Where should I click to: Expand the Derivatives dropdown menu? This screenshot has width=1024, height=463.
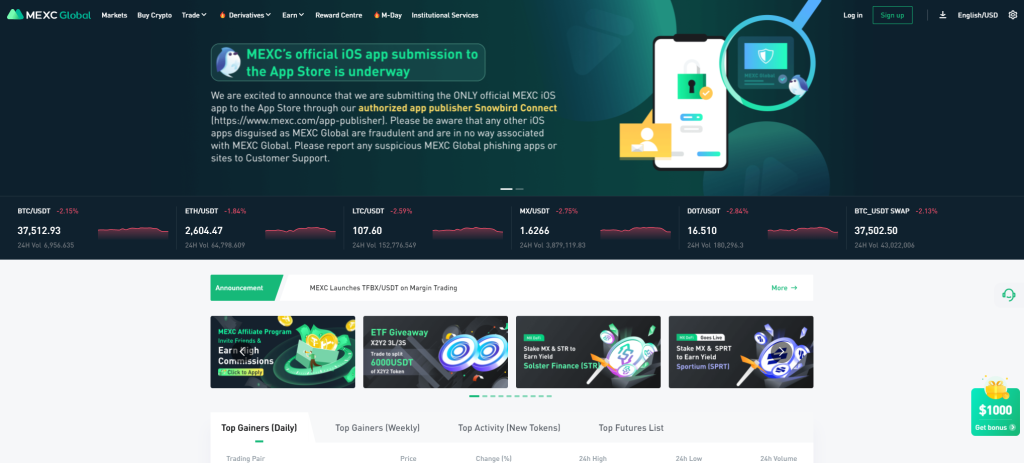pos(246,15)
